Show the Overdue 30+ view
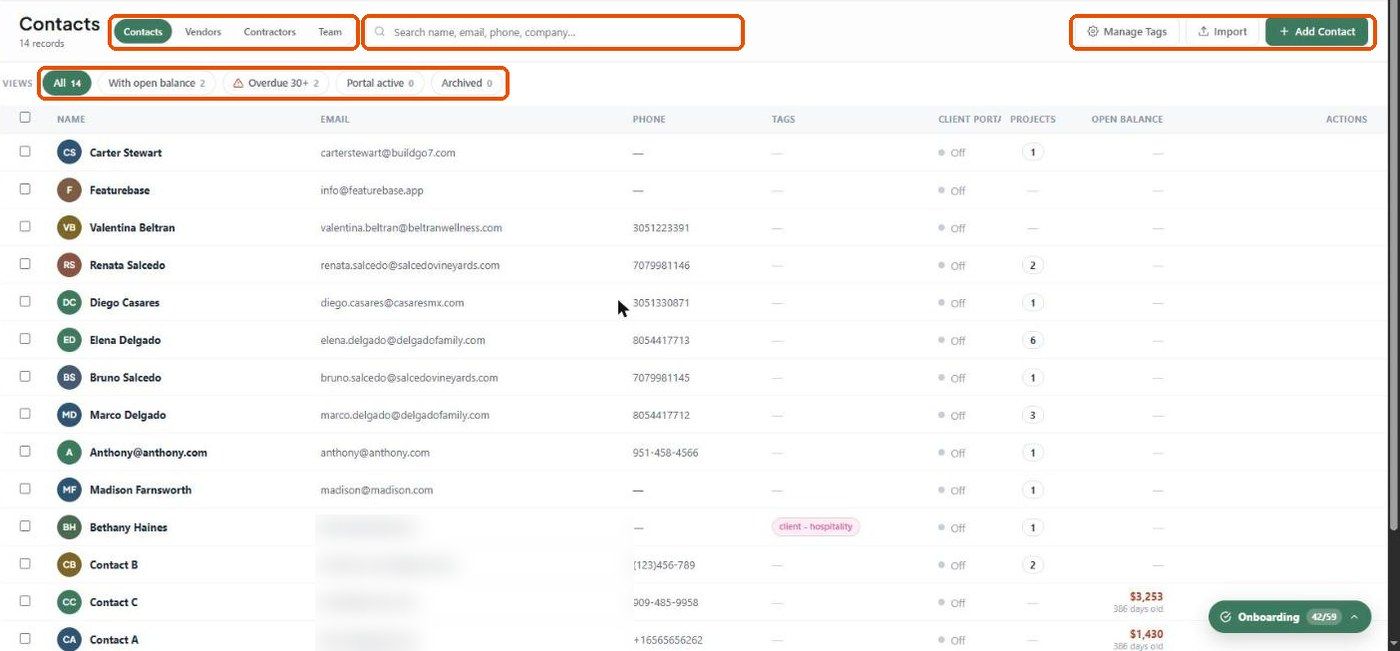Screen dimensions: 1400x651 coord(275,83)
